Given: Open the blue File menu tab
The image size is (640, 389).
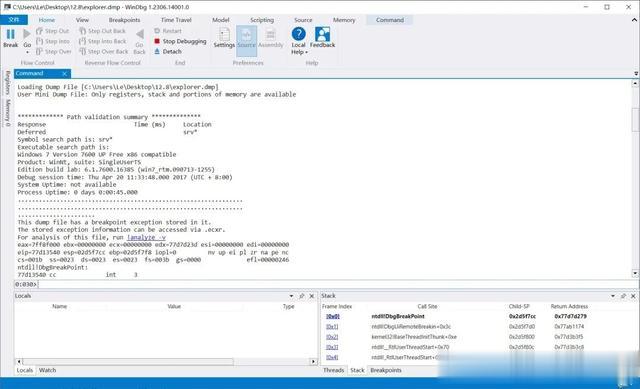Looking at the screenshot, I should [x=14, y=20].
